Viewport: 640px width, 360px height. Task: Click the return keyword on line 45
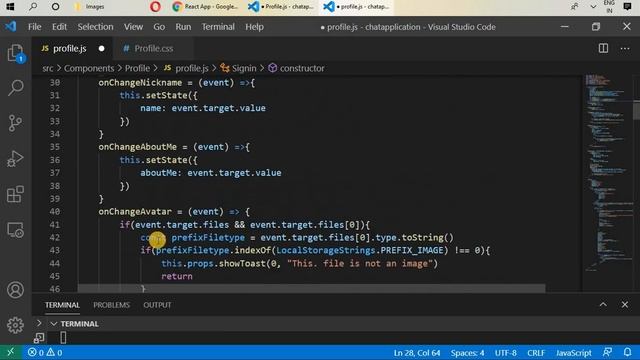pyautogui.click(x=177, y=276)
